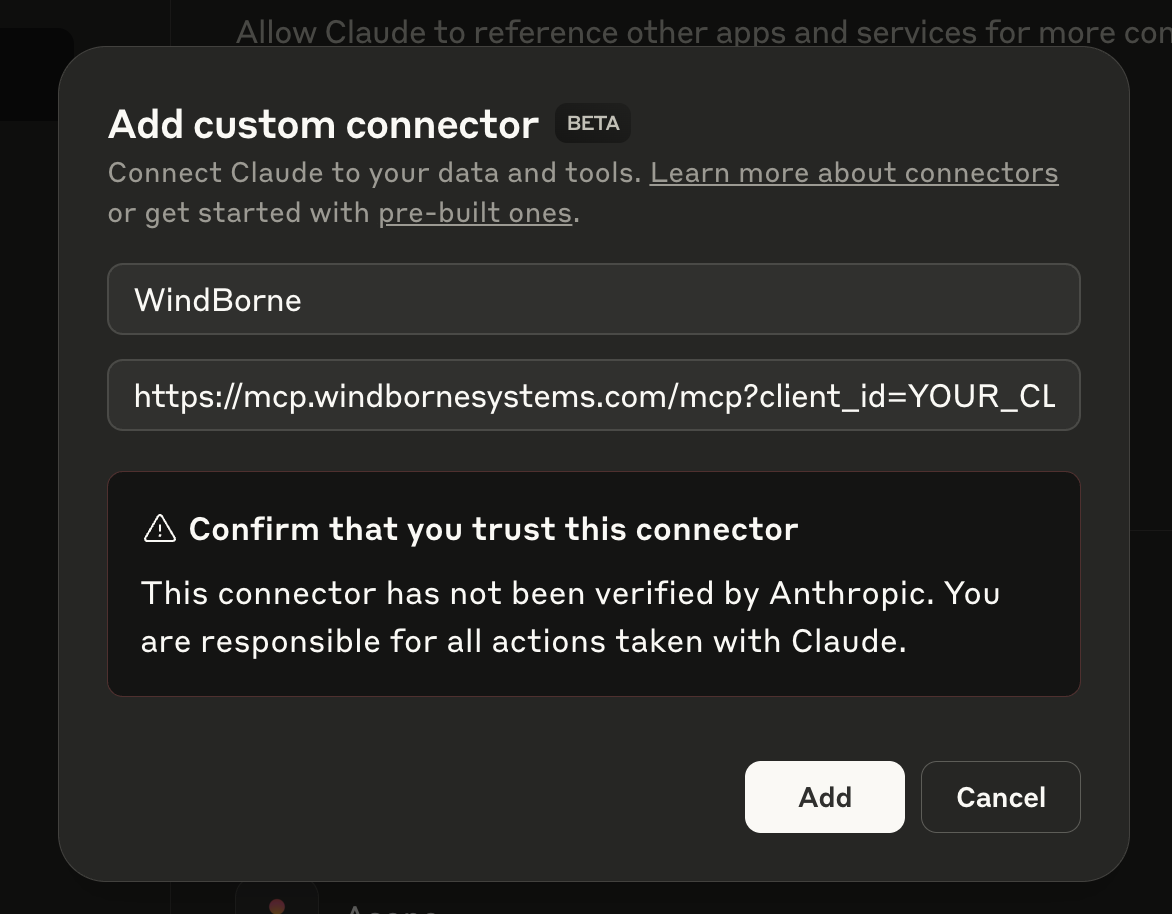Click the WindBorne connector name field
The image size is (1172, 914).
(x=593, y=299)
